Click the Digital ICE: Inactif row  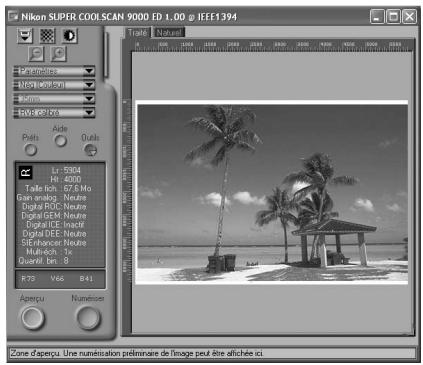click(x=55, y=224)
